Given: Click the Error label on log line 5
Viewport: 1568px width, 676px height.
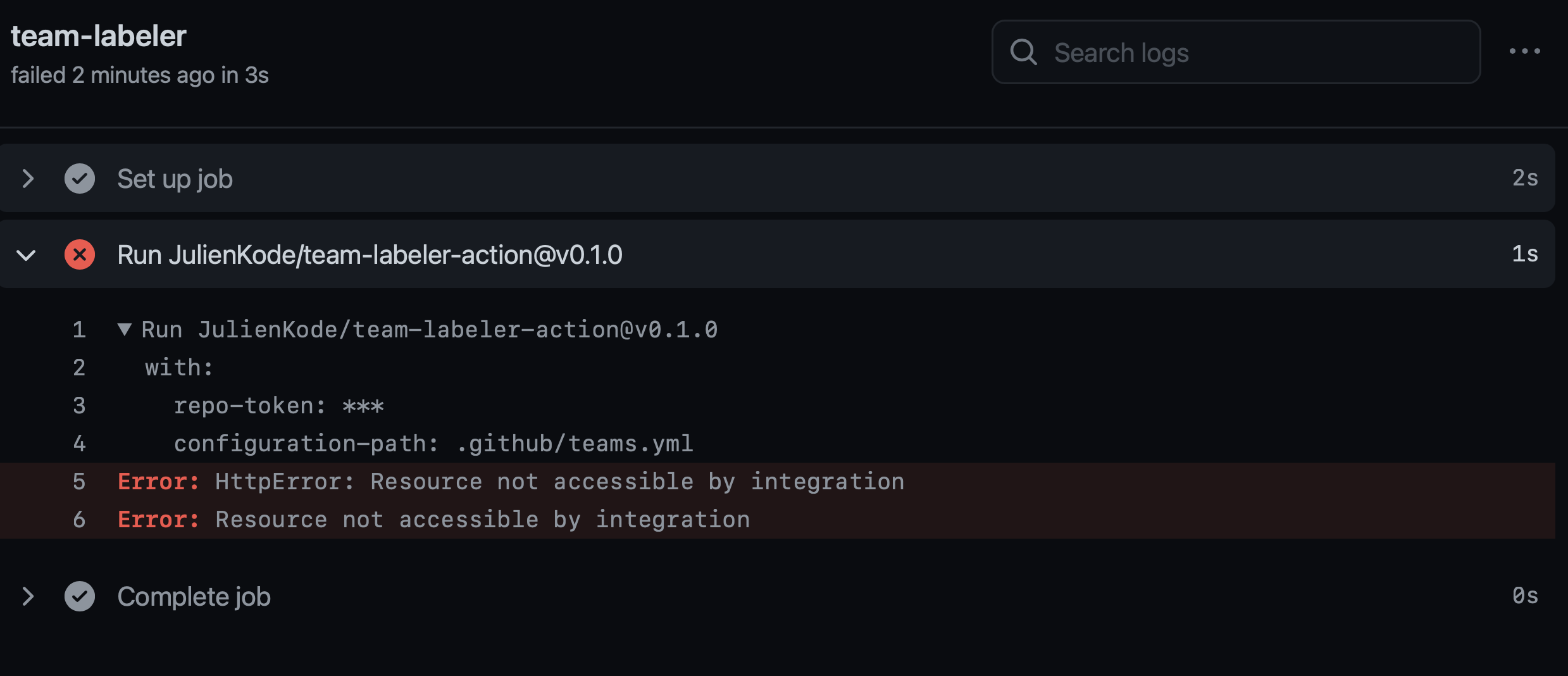Looking at the screenshot, I should (x=157, y=481).
